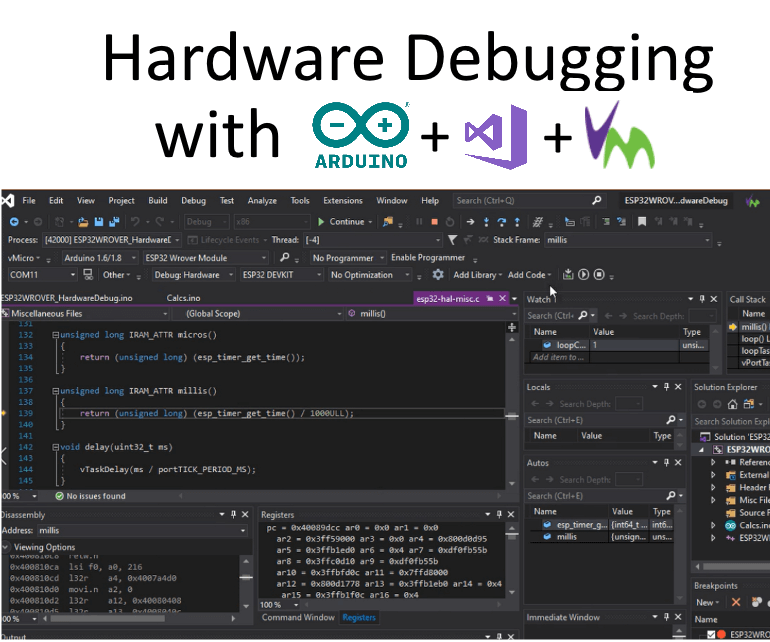Click the vMicro menu button
This screenshot has width=770, height=642.
click(x=24, y=258)
